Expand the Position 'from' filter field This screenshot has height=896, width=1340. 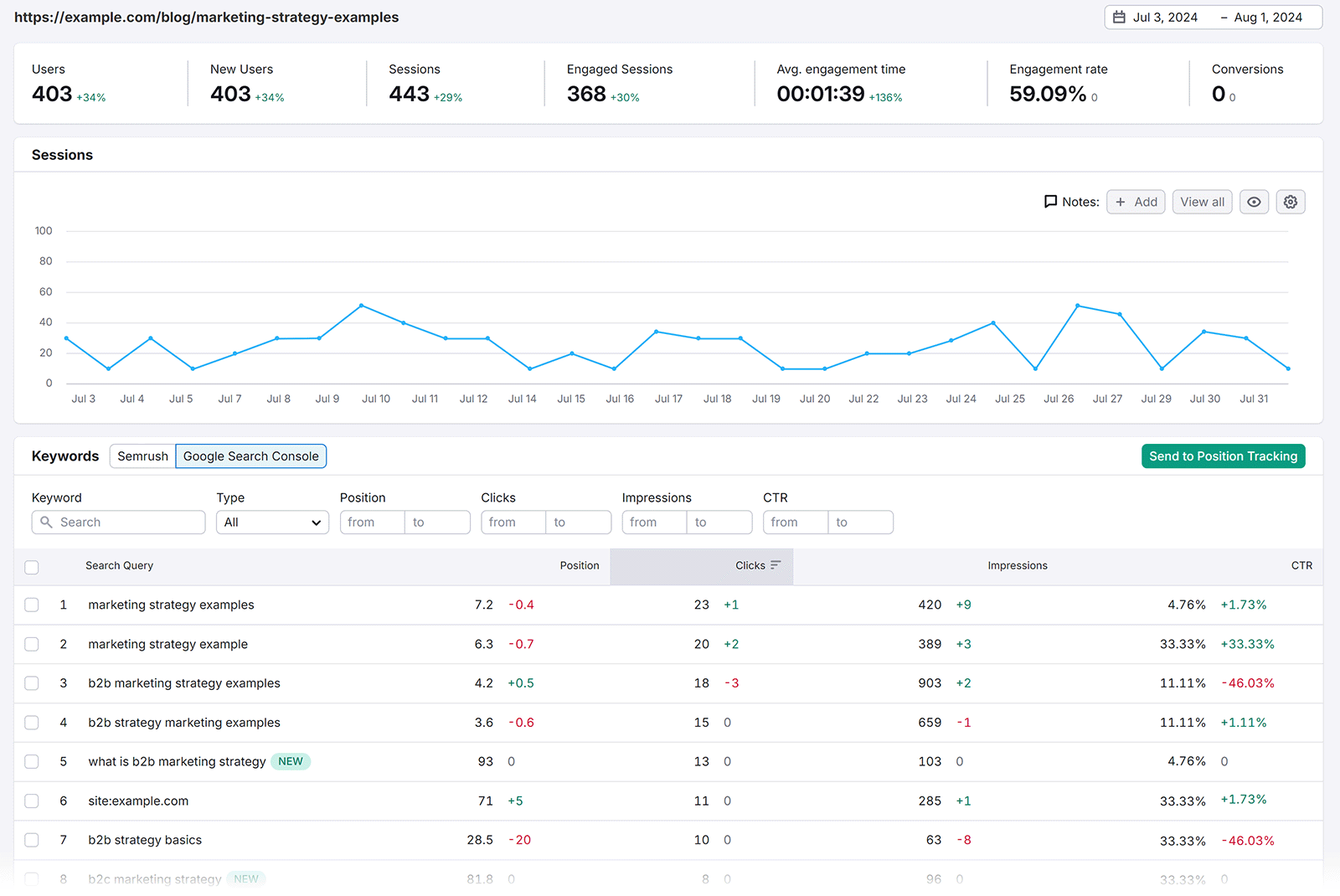click(372, 522)
